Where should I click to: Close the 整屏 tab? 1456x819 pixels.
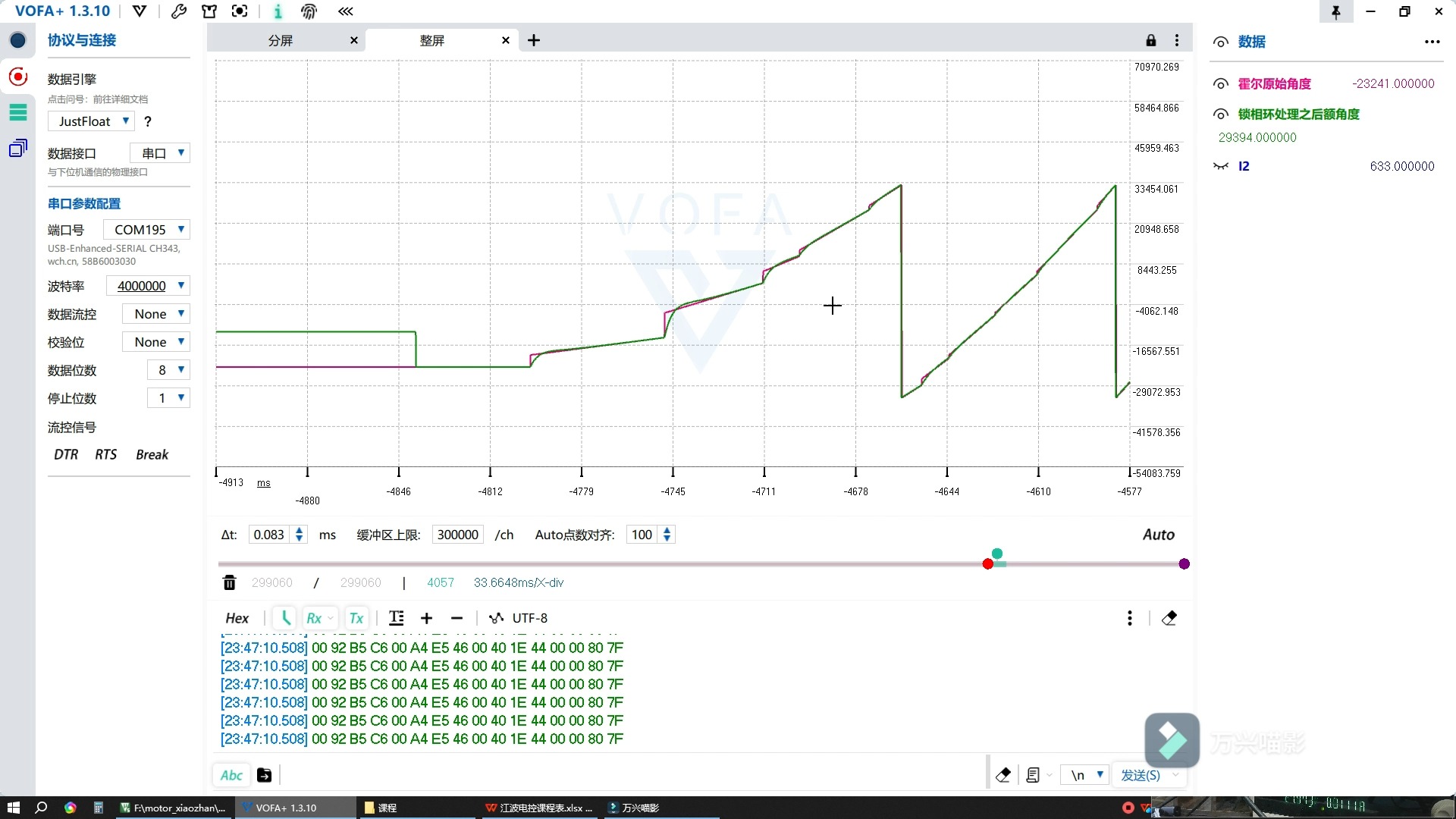point(506,40)
